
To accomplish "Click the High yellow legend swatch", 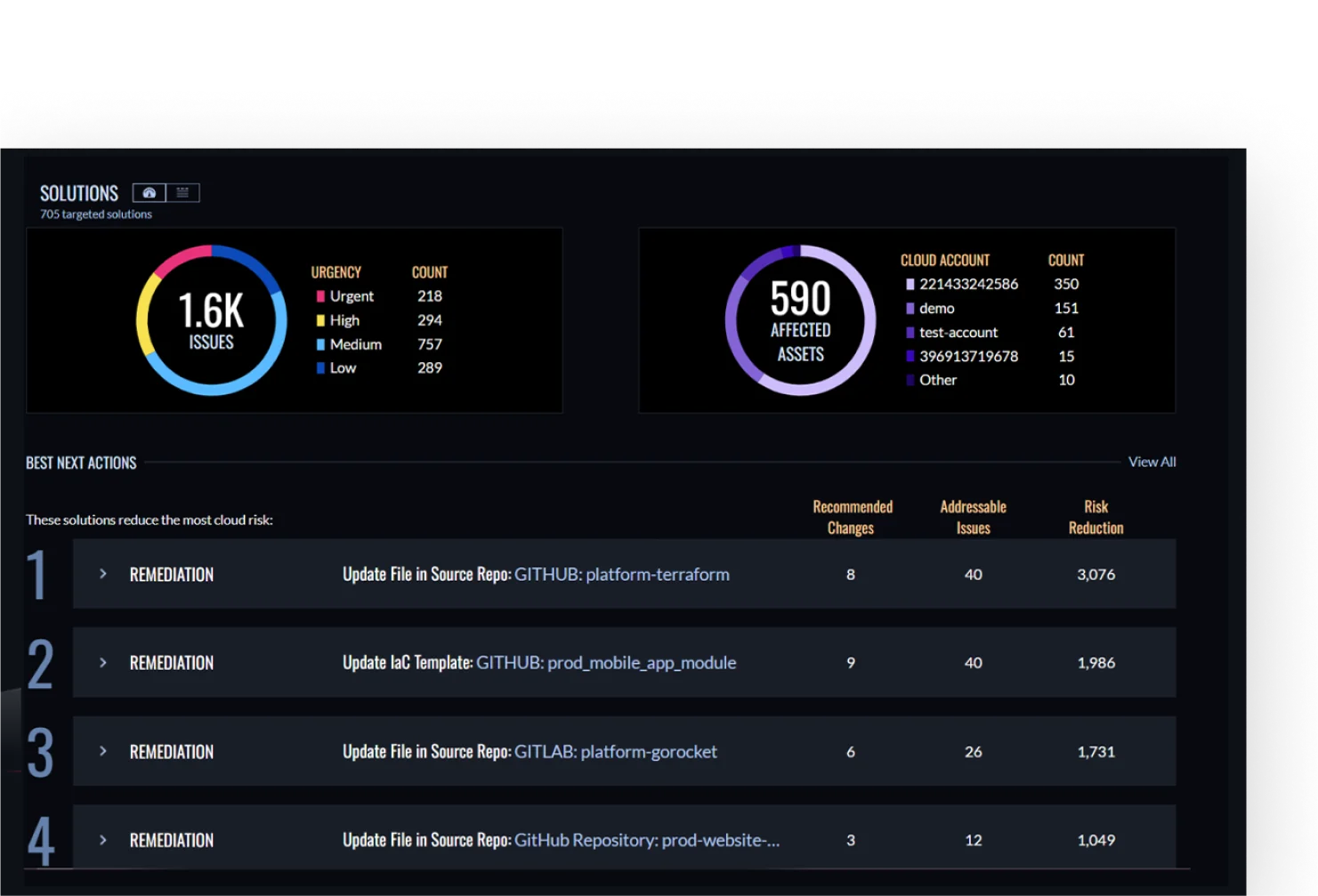I will pos(320,320).
